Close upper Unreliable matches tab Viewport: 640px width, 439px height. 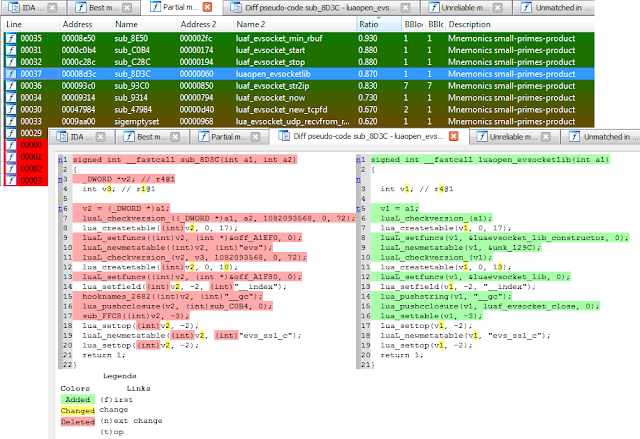click(498, 7)
